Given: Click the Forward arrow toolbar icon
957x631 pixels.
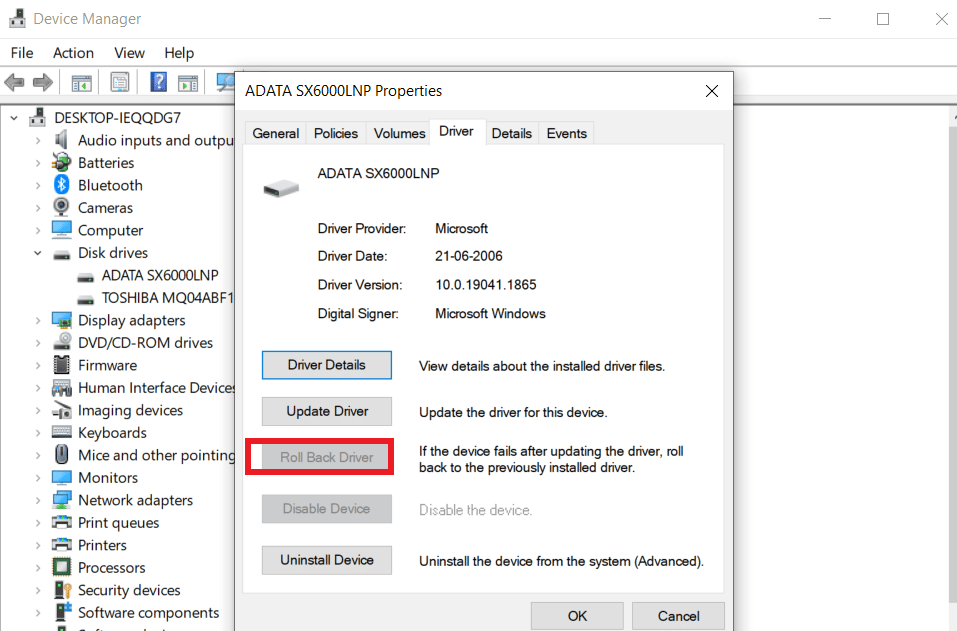Looking at the screenshot, I should 43,82.
